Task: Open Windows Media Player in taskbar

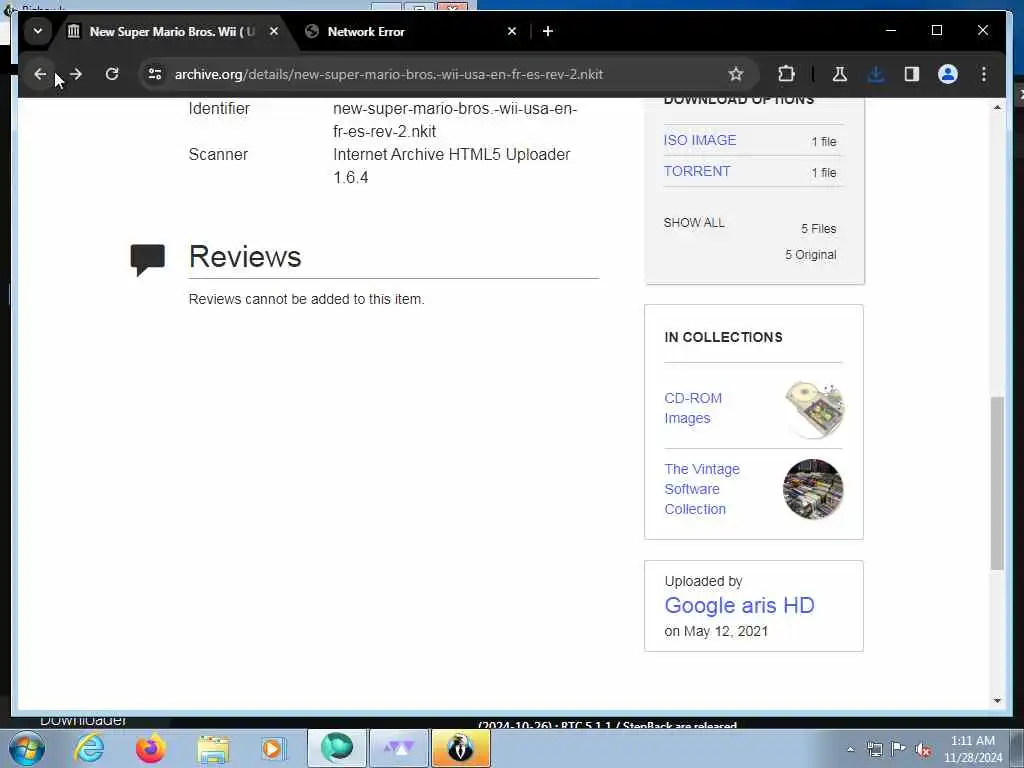Action: point(272,748)
